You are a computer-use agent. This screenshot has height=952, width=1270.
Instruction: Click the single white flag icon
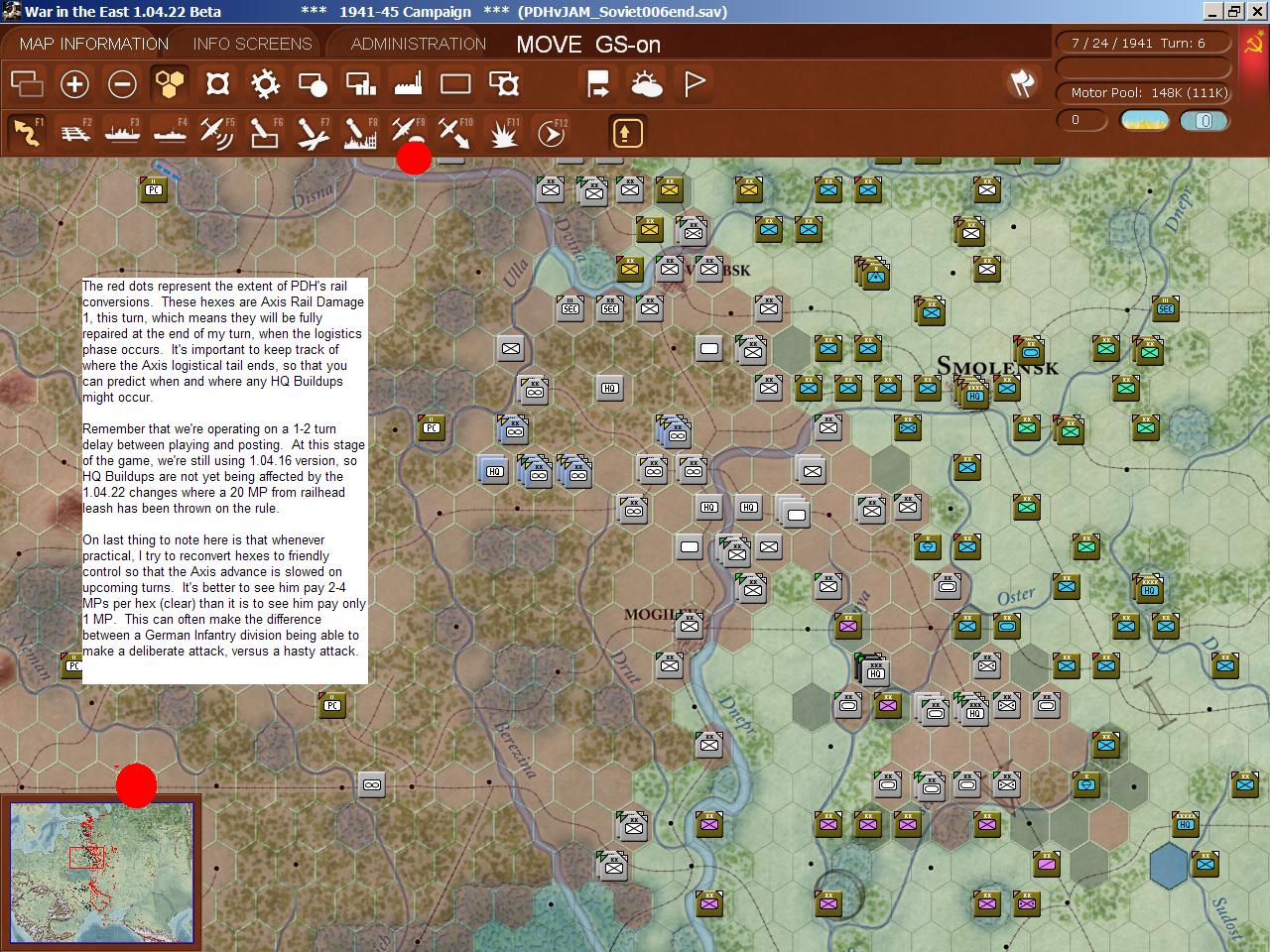pos(694,84)
